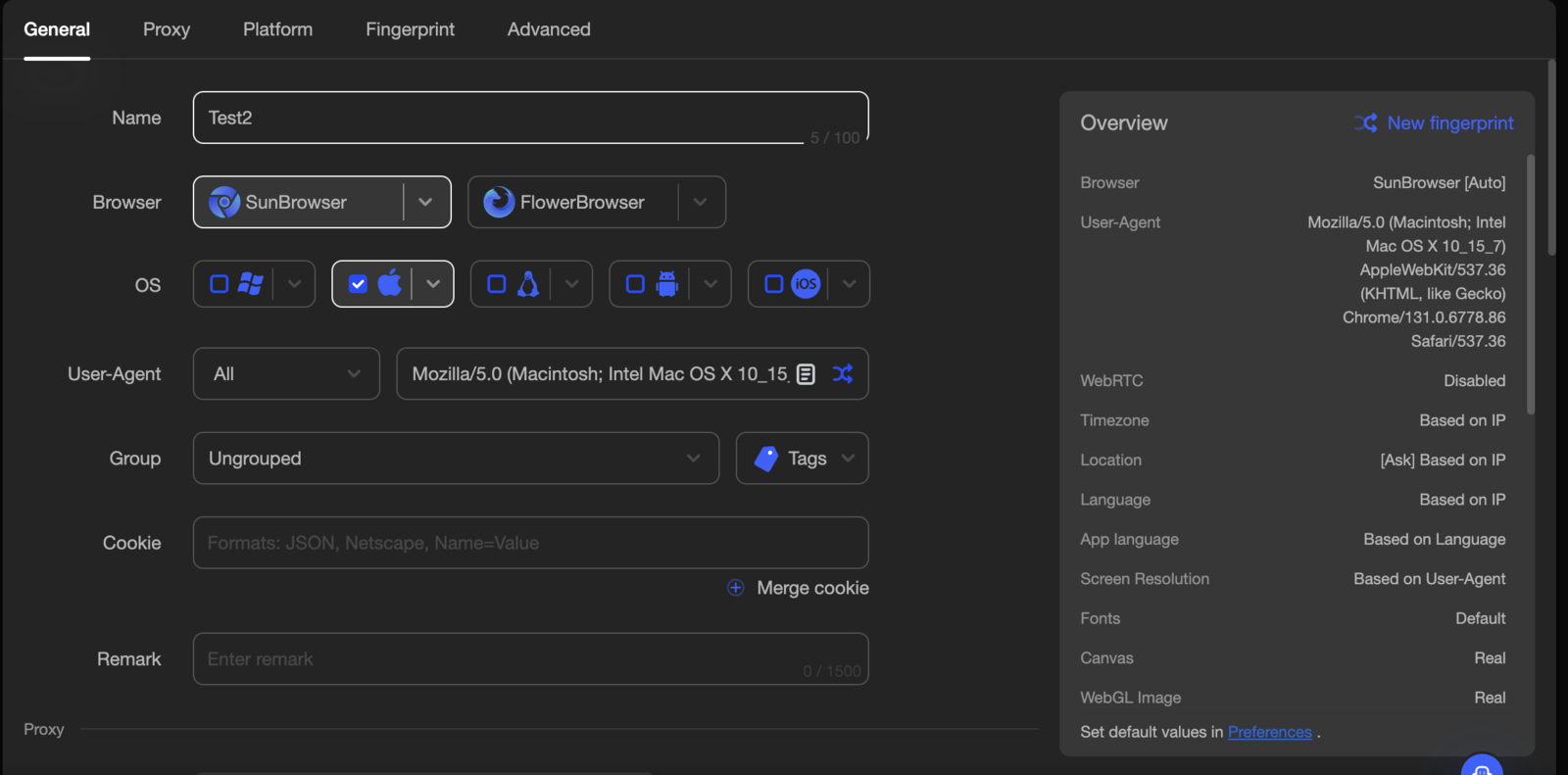Tick the Android OS checkbox
This screenshot has width=1568, height=775.
pos(635,284)
